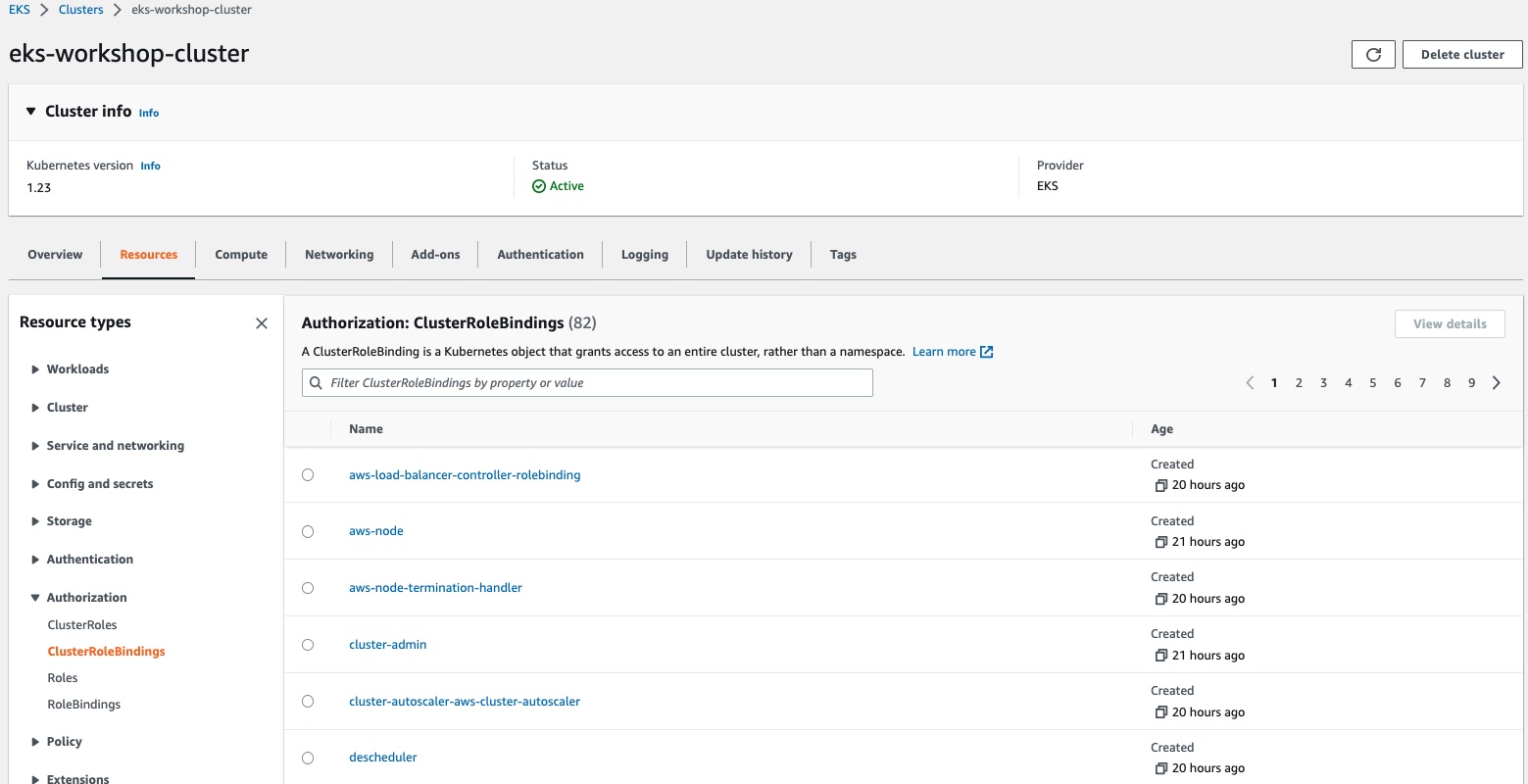Viewport: 1528px width, 784px height.
Task: Click the Filter ClusterRoleBindings search field
Action: 588,383
